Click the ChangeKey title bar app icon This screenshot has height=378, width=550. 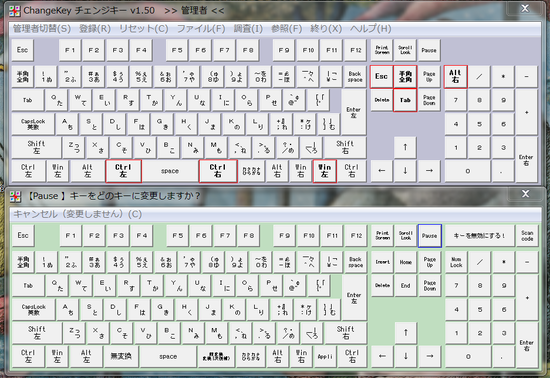tap(15, 11)
